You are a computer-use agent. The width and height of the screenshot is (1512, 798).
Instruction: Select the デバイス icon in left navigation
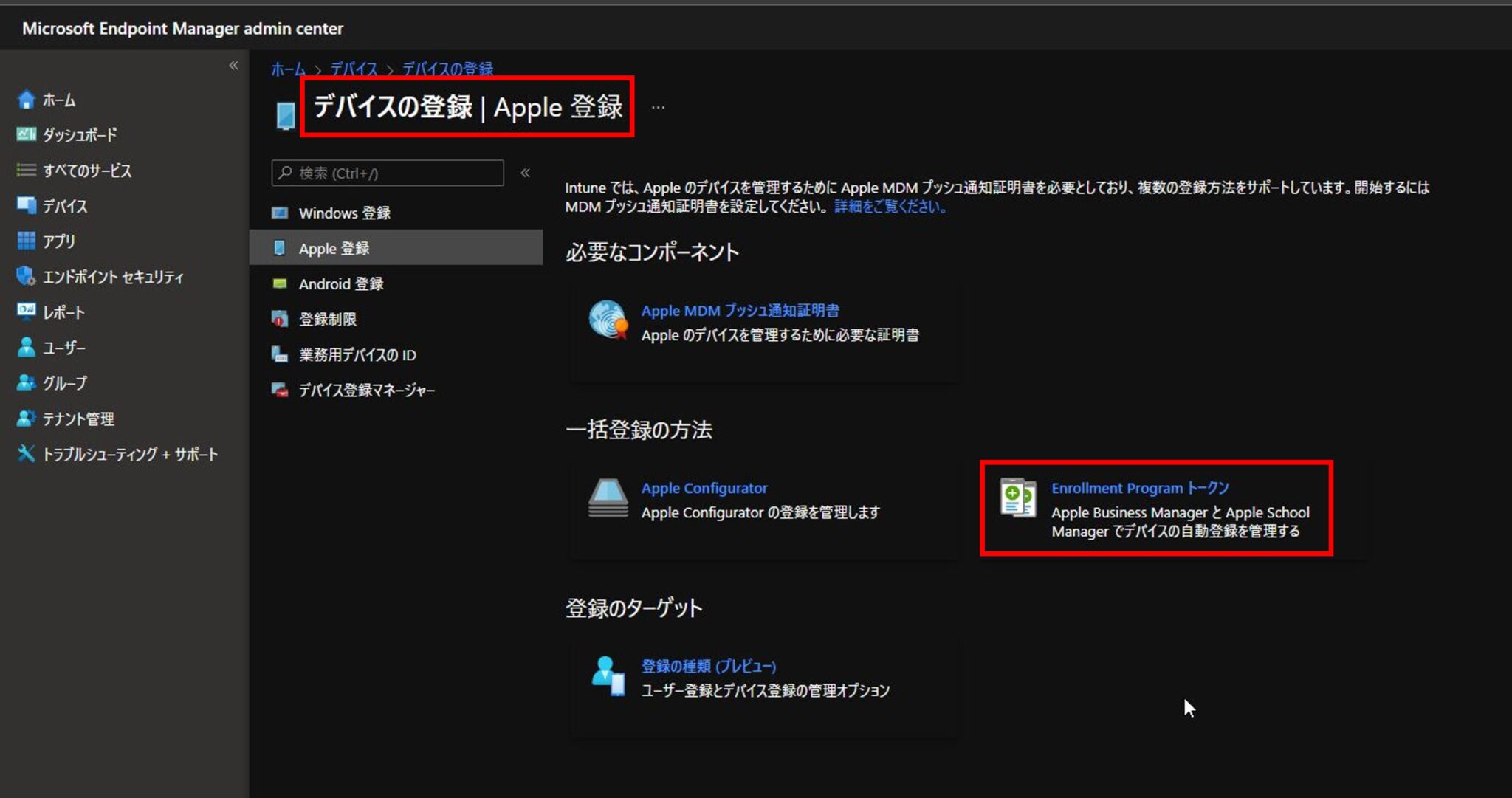click(27, 205)
